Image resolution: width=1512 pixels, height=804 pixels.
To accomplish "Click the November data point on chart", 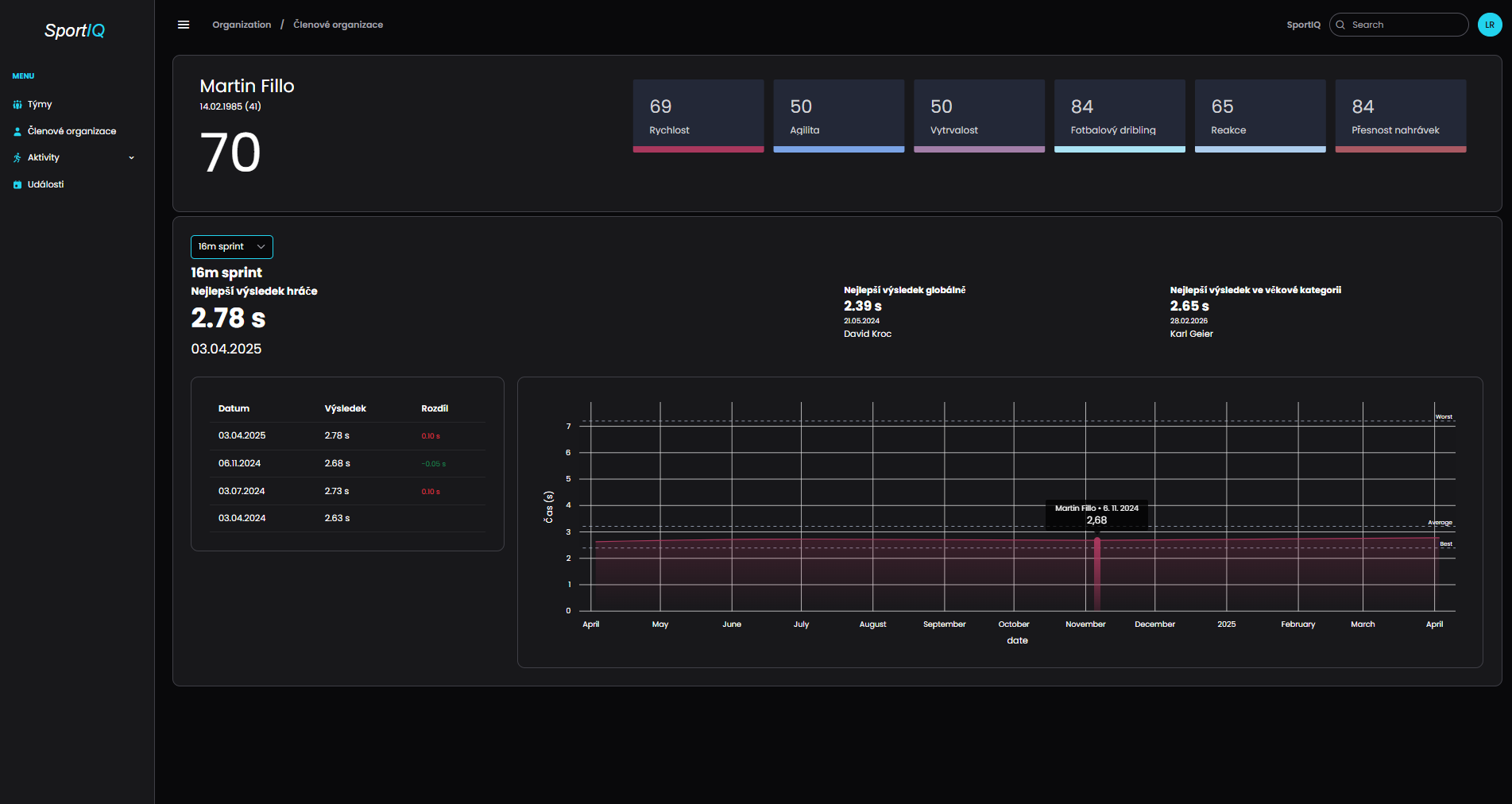I will 1097,541.
